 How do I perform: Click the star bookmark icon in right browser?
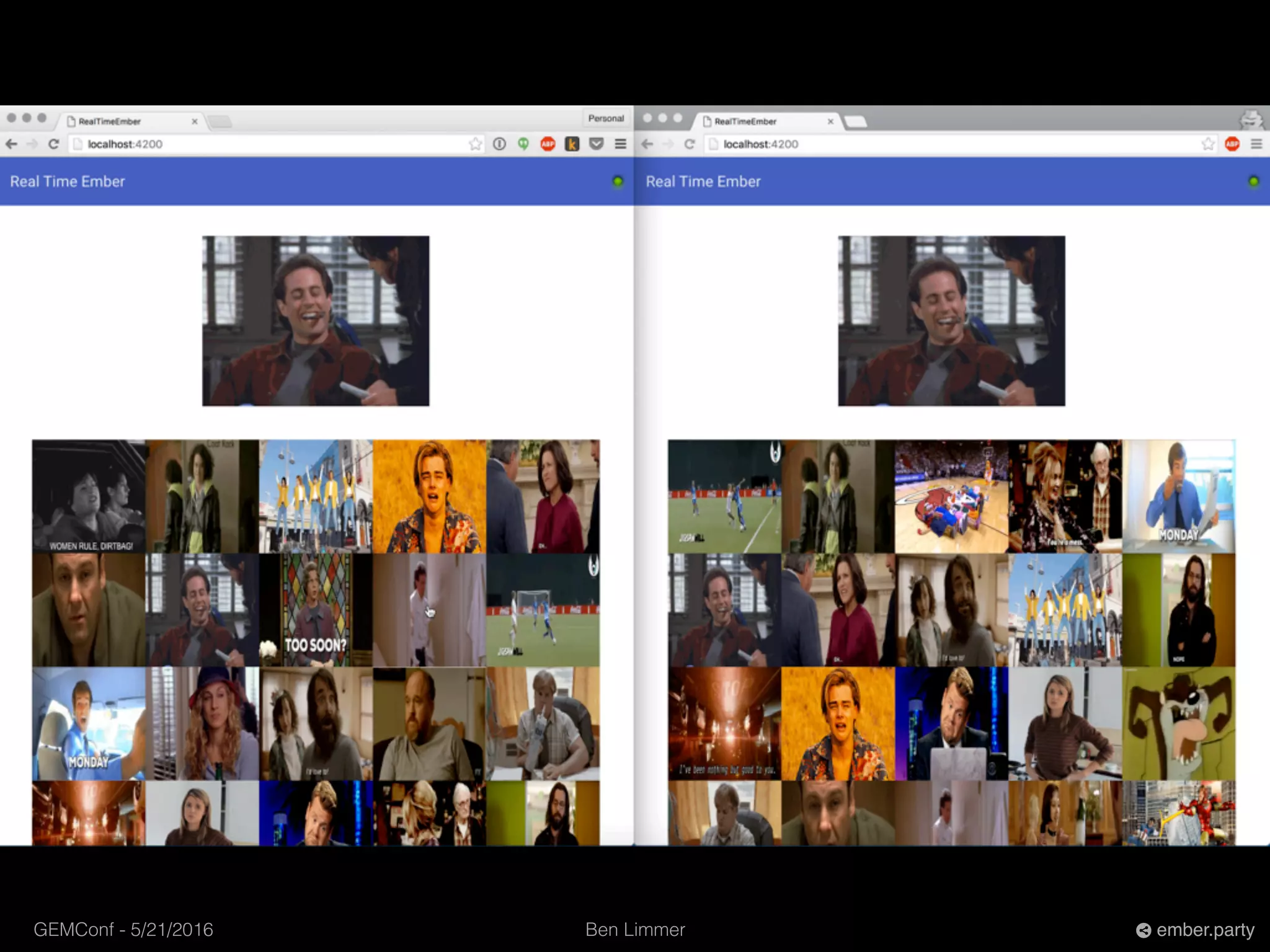click(x=1208, y=144)
